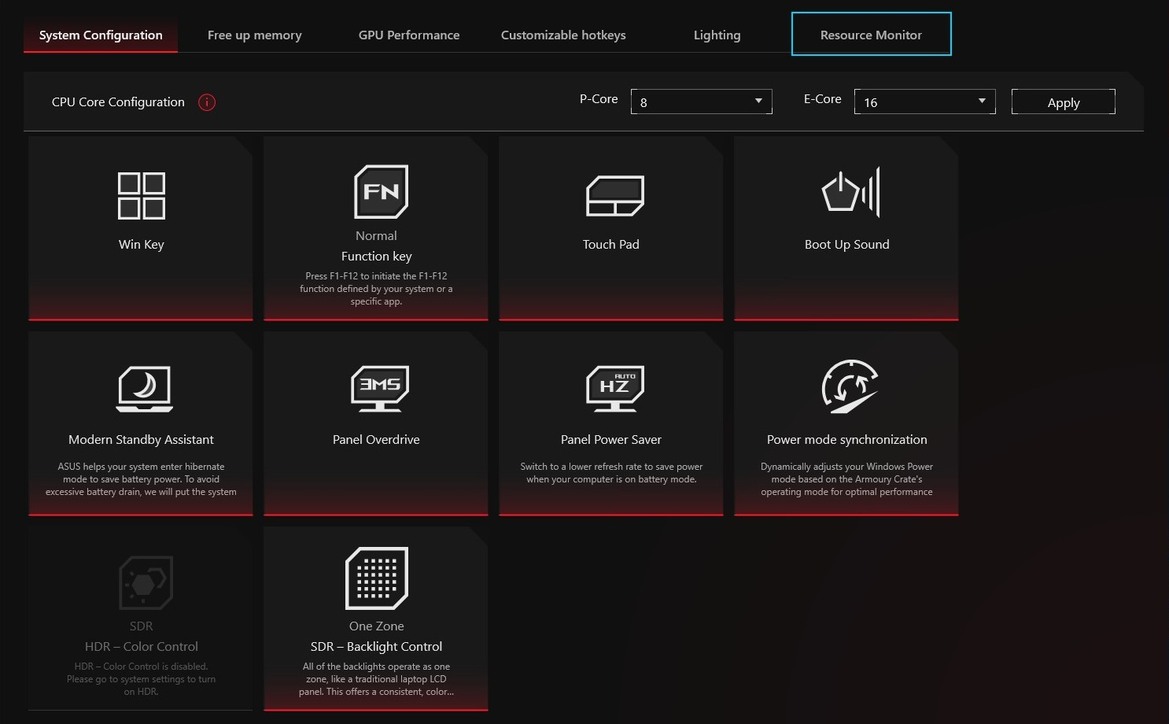
Task: Open the Lighting tab
Action: [716, 35]
